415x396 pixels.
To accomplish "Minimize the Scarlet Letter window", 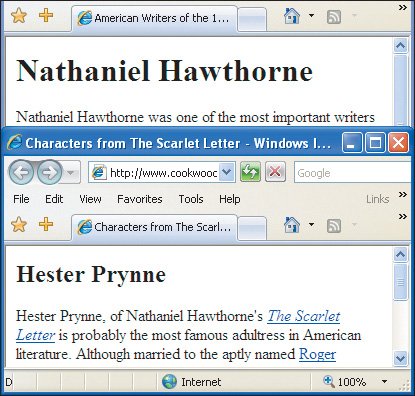I will (x=351, y=143).
